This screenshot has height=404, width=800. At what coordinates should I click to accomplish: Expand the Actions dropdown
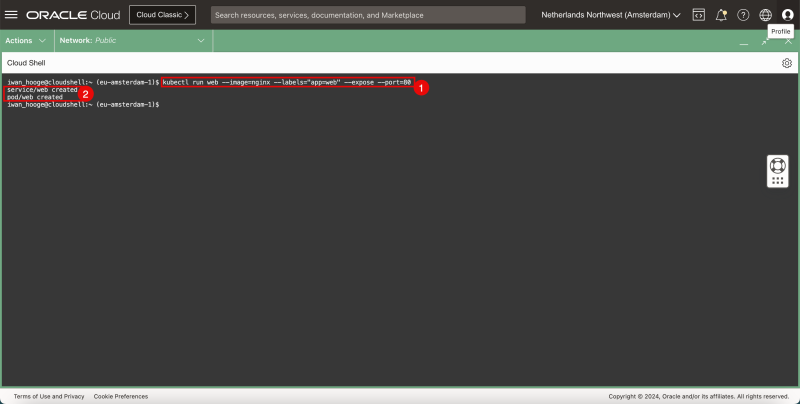point(26,41)
